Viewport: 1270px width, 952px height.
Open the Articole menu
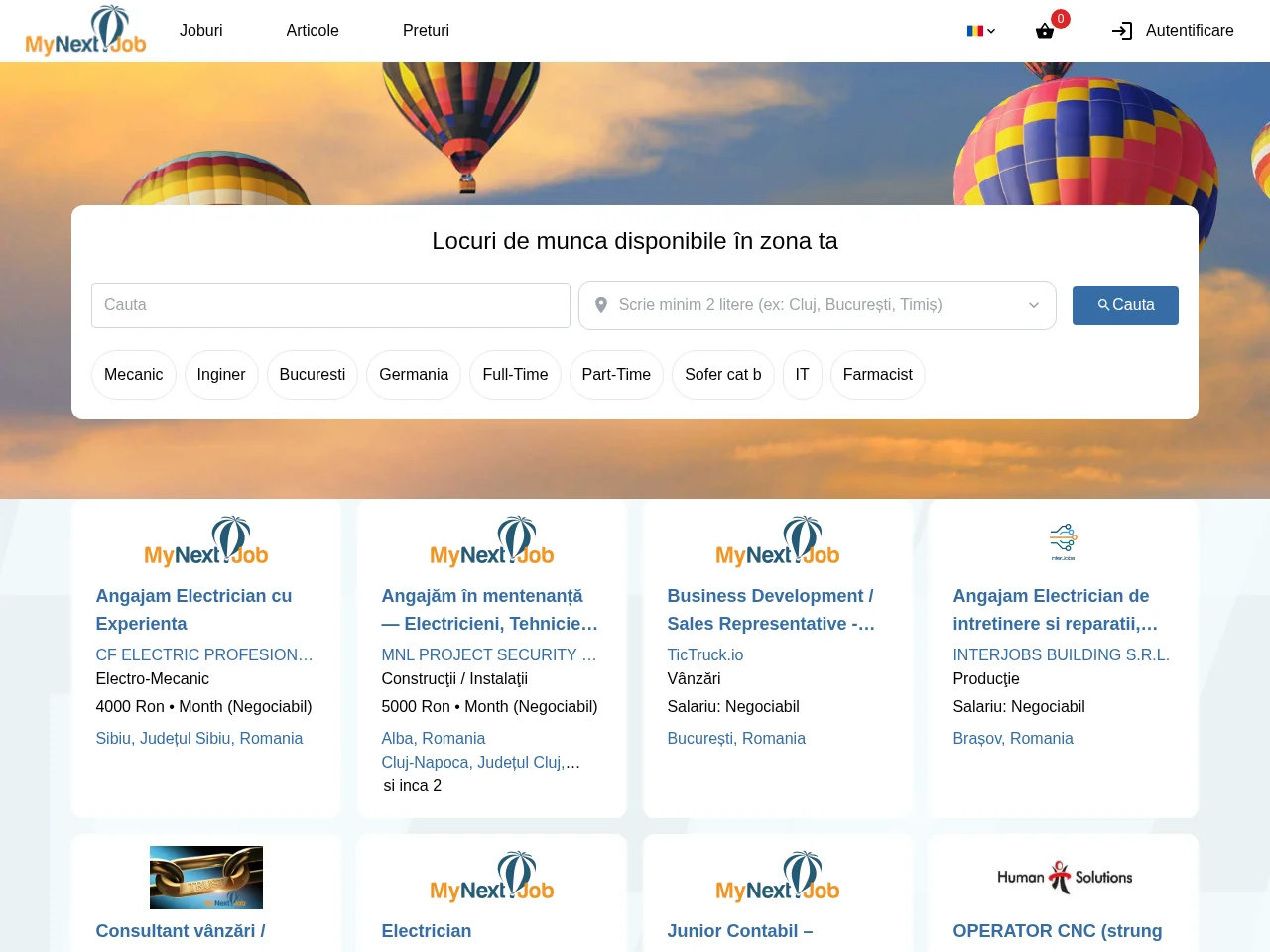[x=313, y=31]
